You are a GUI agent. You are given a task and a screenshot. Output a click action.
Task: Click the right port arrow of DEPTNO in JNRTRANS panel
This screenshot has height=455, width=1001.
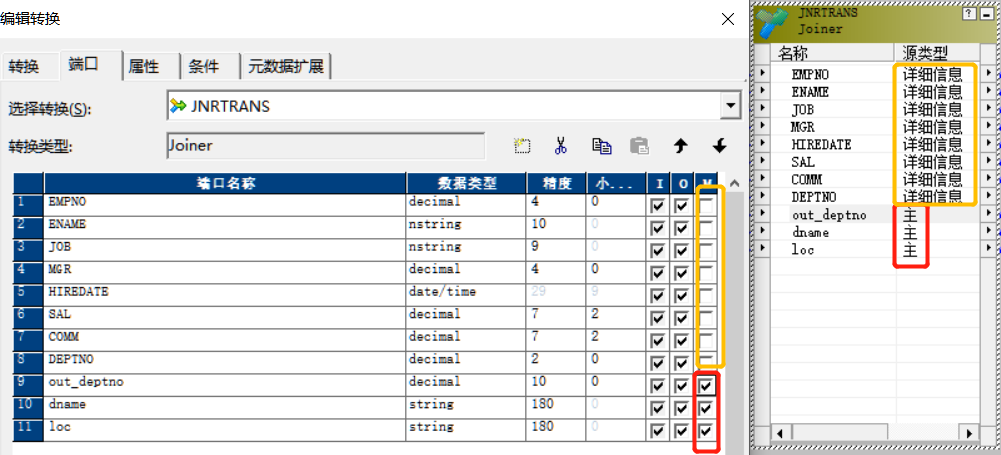(988, 195)
